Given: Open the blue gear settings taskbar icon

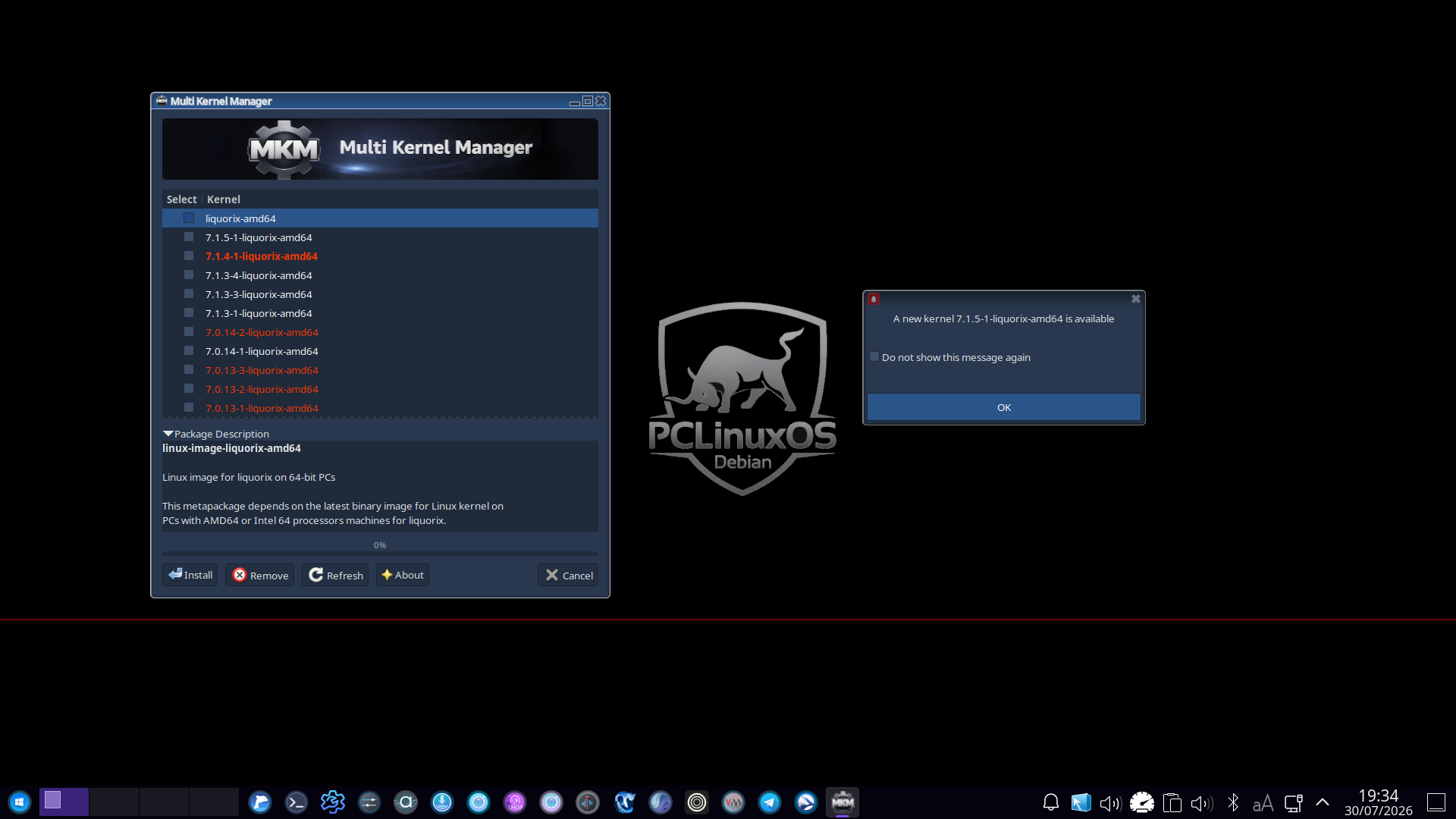Looking at the screenshot, I should 333,802.
